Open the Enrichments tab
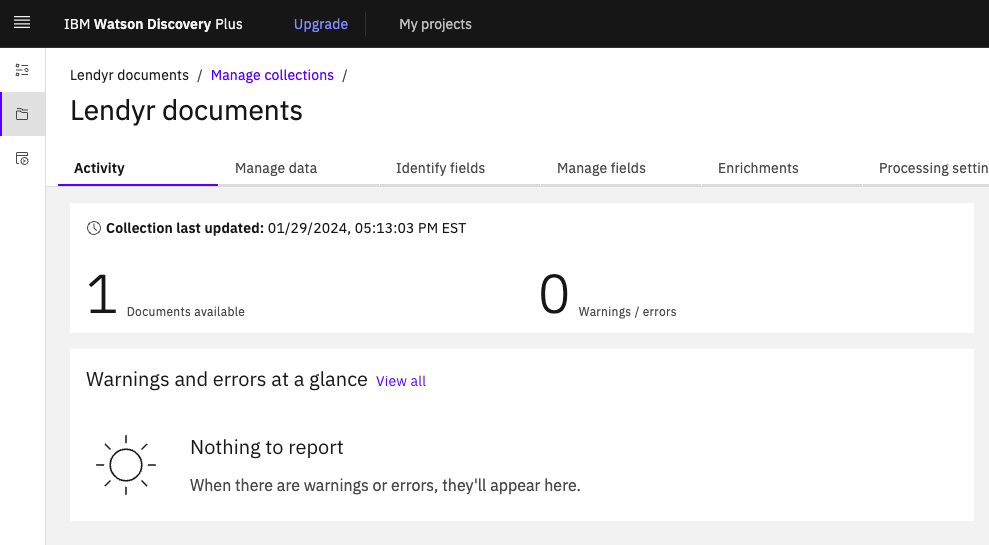Viewport: 989px width, 545px height. pyautogui.click(x=781, y=168)
